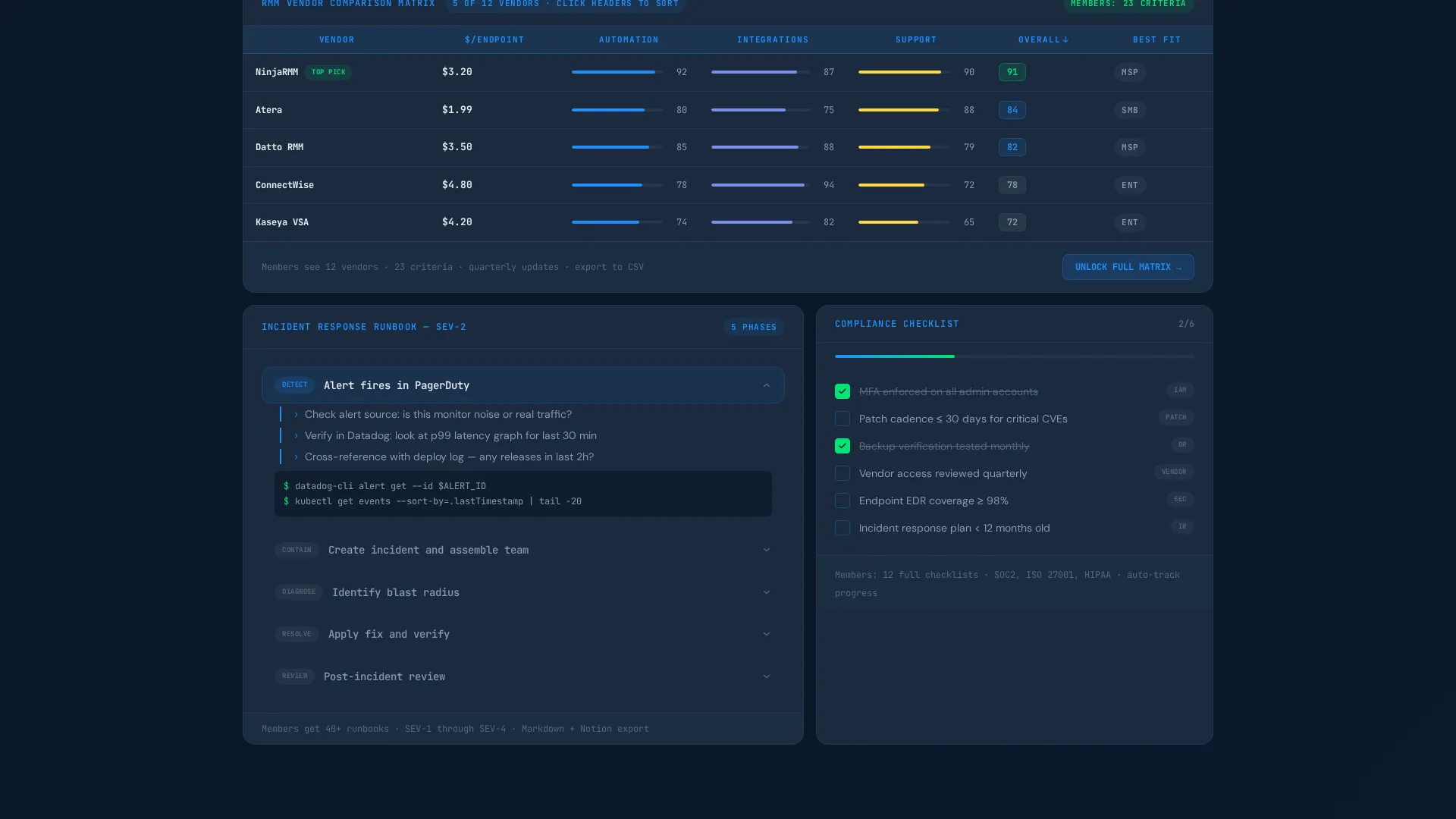
Task: Click the 2/6 checklist counter
Action: click(1186, 324)
